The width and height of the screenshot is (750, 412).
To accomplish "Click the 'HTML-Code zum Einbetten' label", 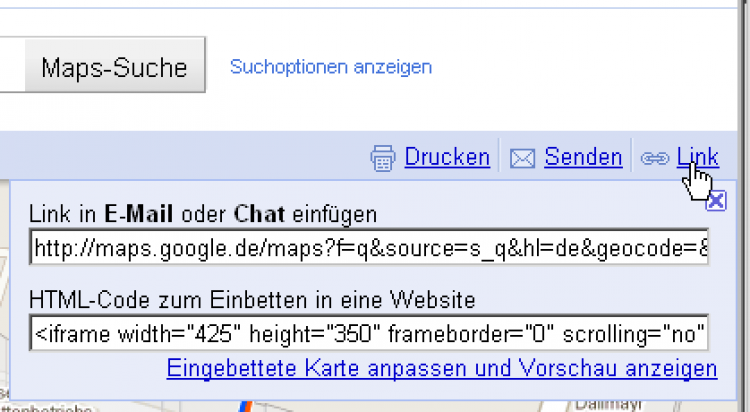I will tap(251, 299).
